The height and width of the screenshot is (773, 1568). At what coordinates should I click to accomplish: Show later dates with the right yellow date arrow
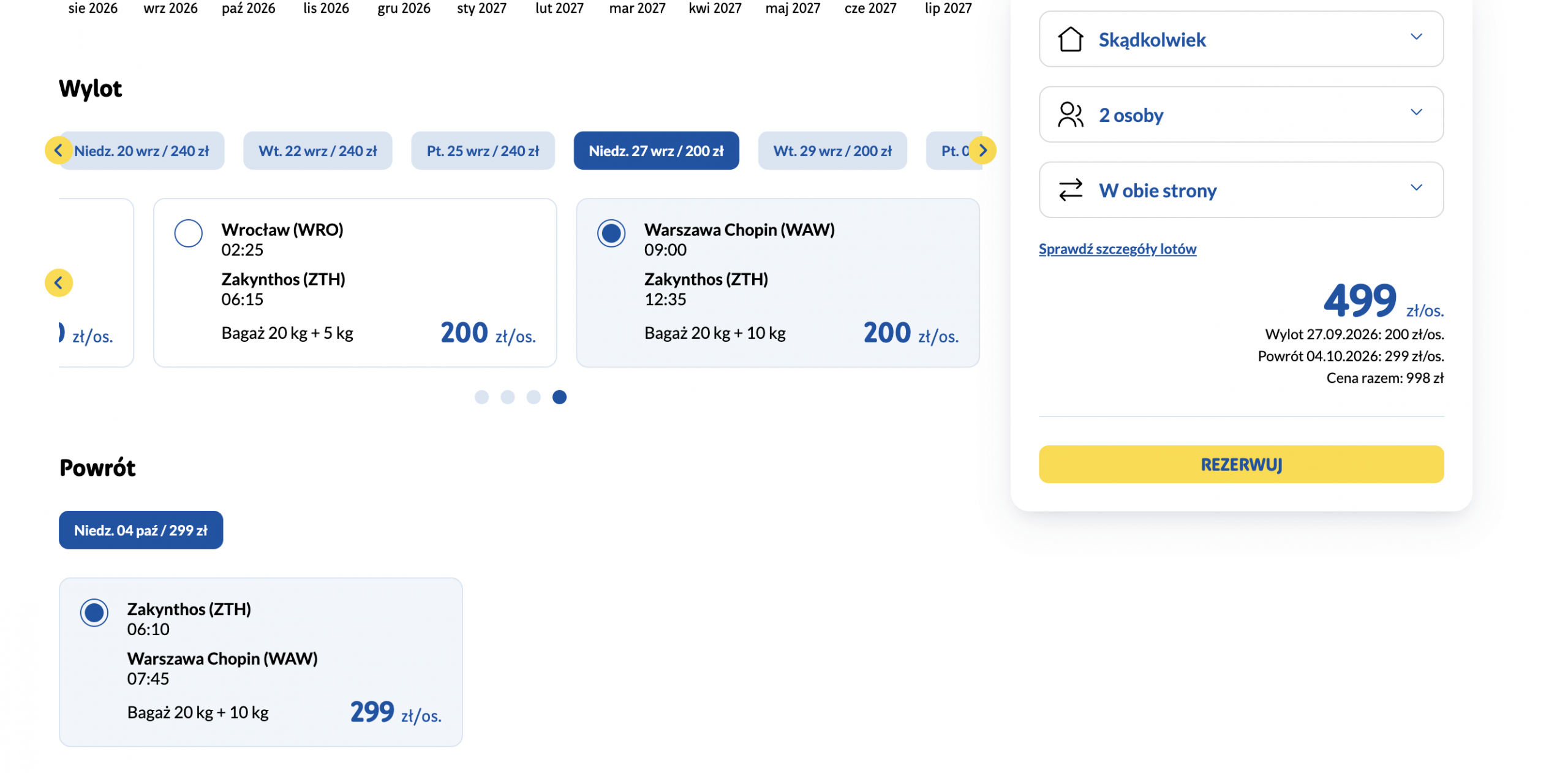982,150
